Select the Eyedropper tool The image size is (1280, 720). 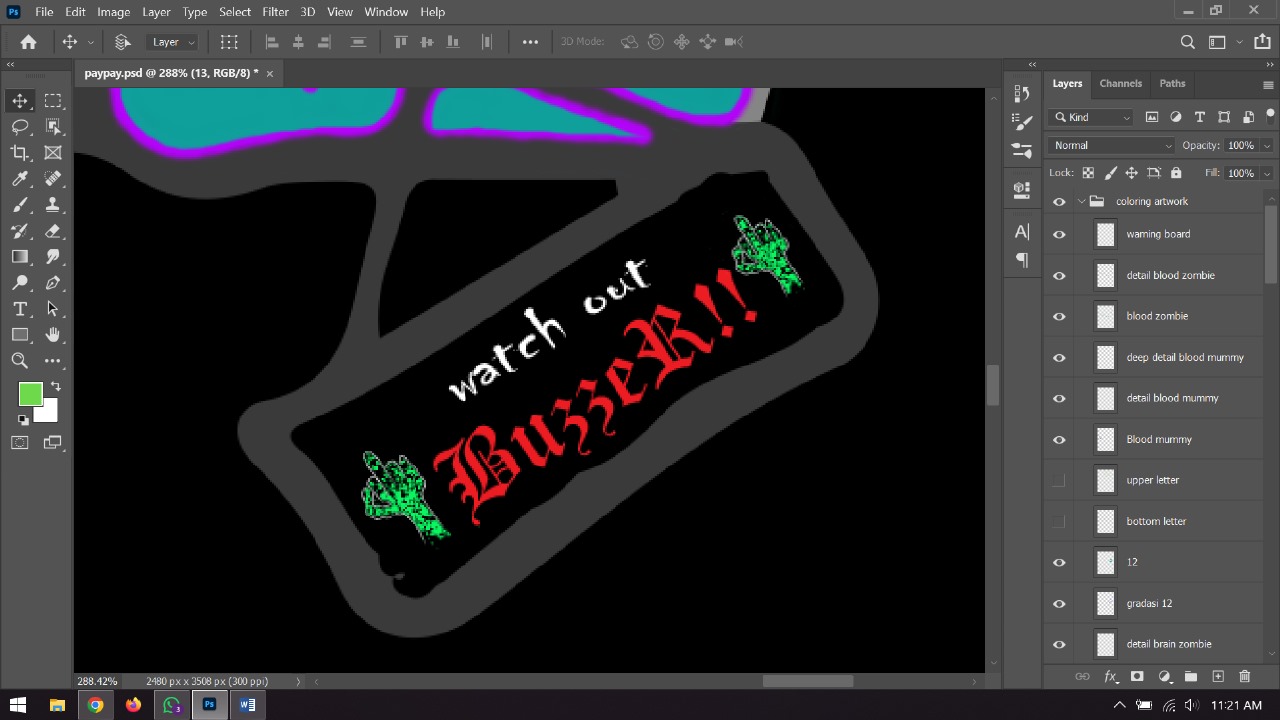click(20, 178)
